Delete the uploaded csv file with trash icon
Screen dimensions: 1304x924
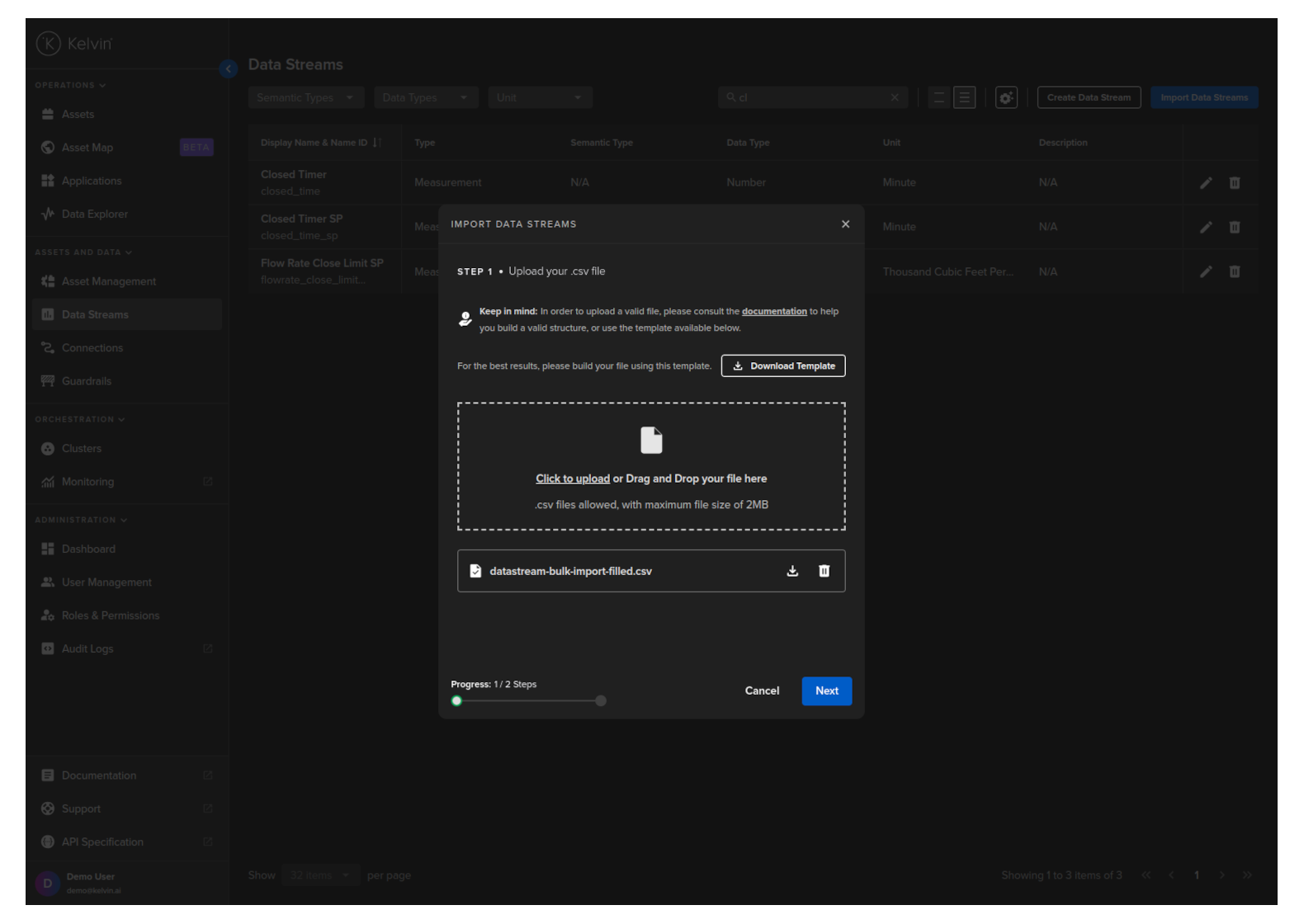824,571
